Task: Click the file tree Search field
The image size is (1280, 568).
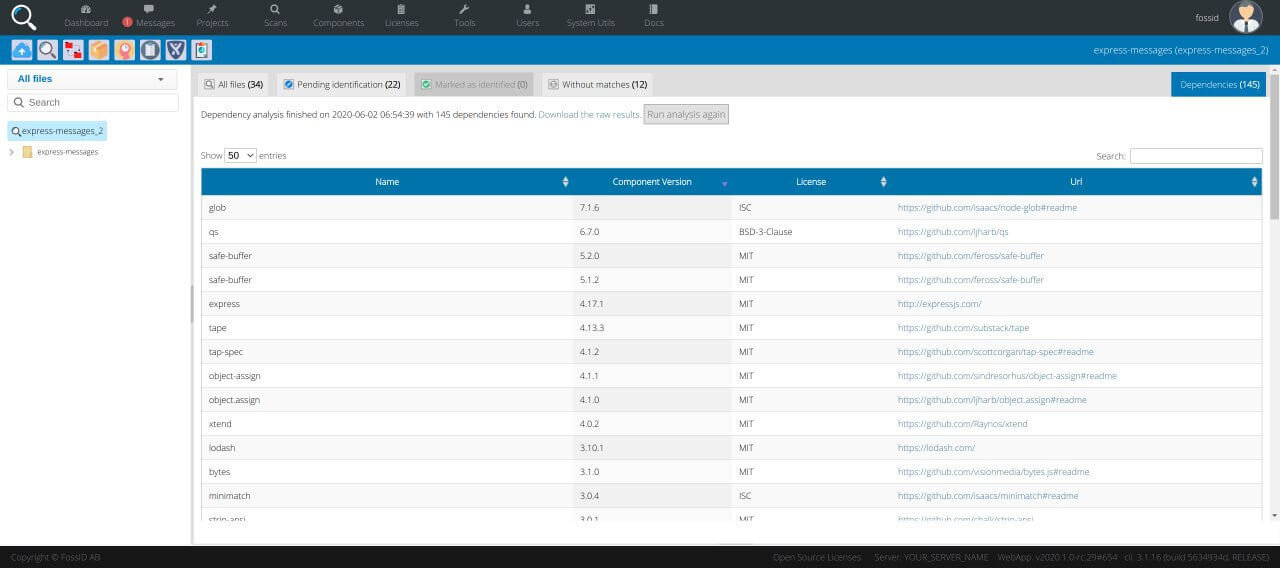Action: point(93,102)
